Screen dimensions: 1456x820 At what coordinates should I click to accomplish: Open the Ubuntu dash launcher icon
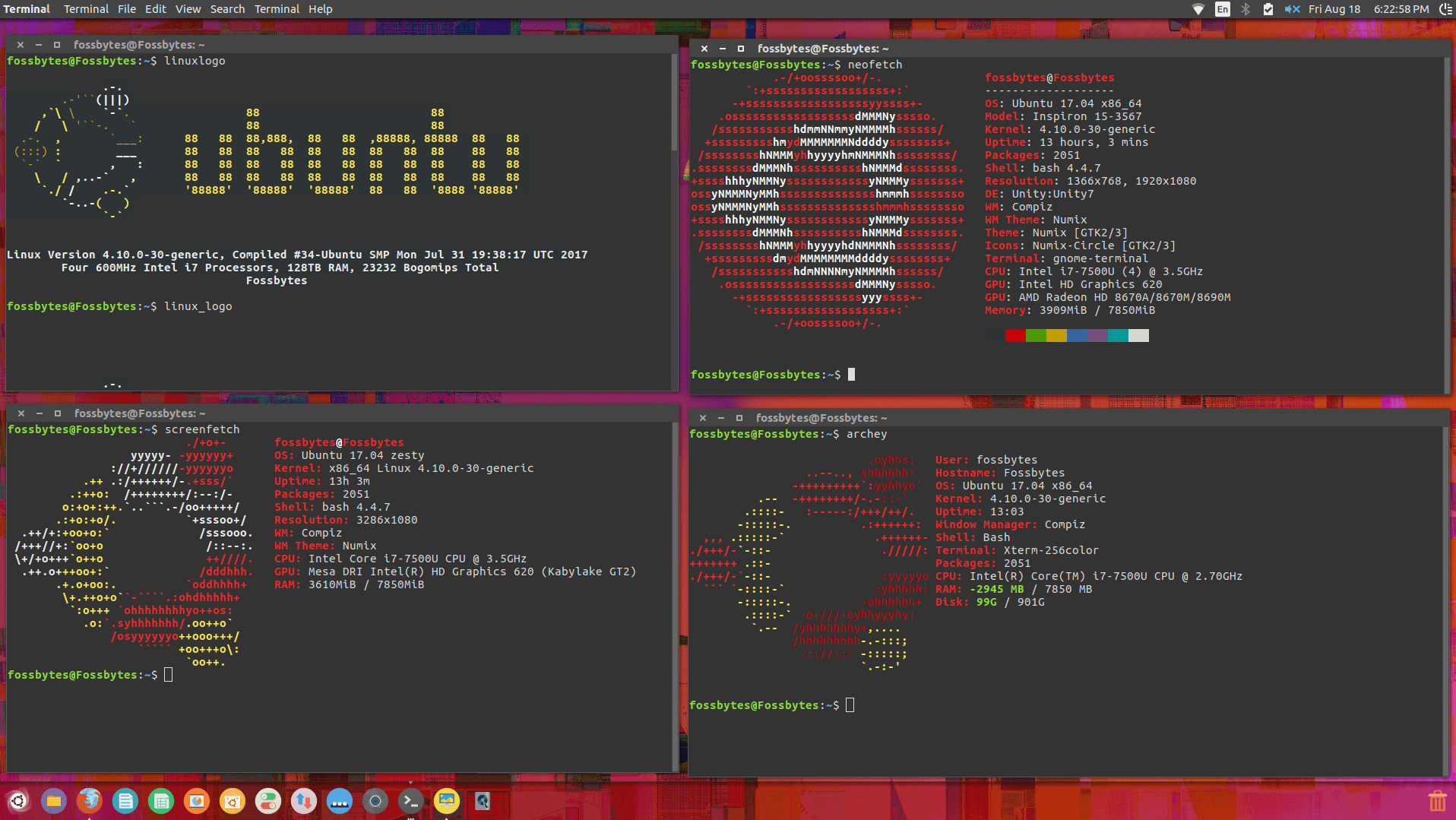pyautogui.click(x=18, y=801)
